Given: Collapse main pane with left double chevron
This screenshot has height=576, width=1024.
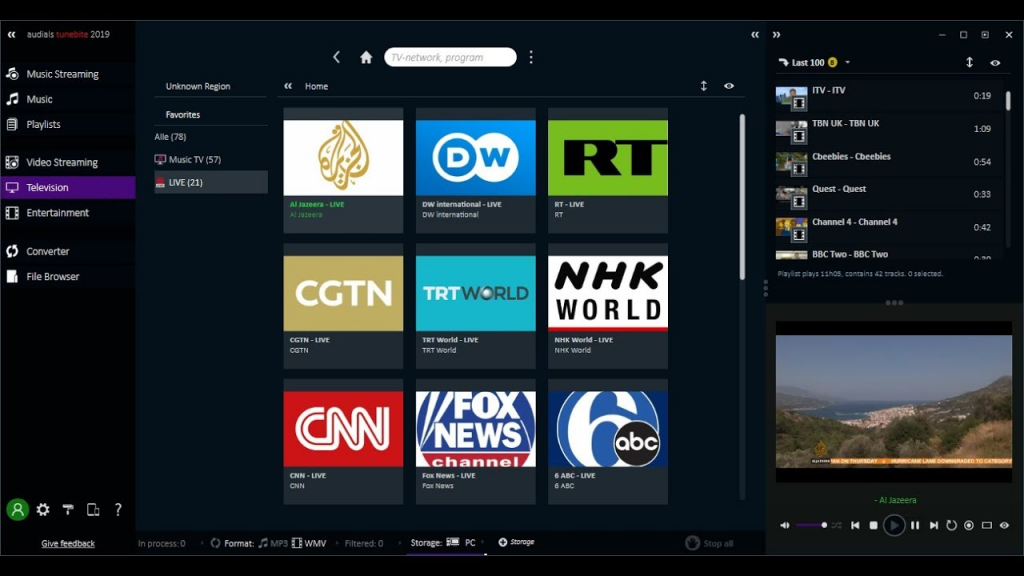Looking at the screenshot, I should coord(755,35).
